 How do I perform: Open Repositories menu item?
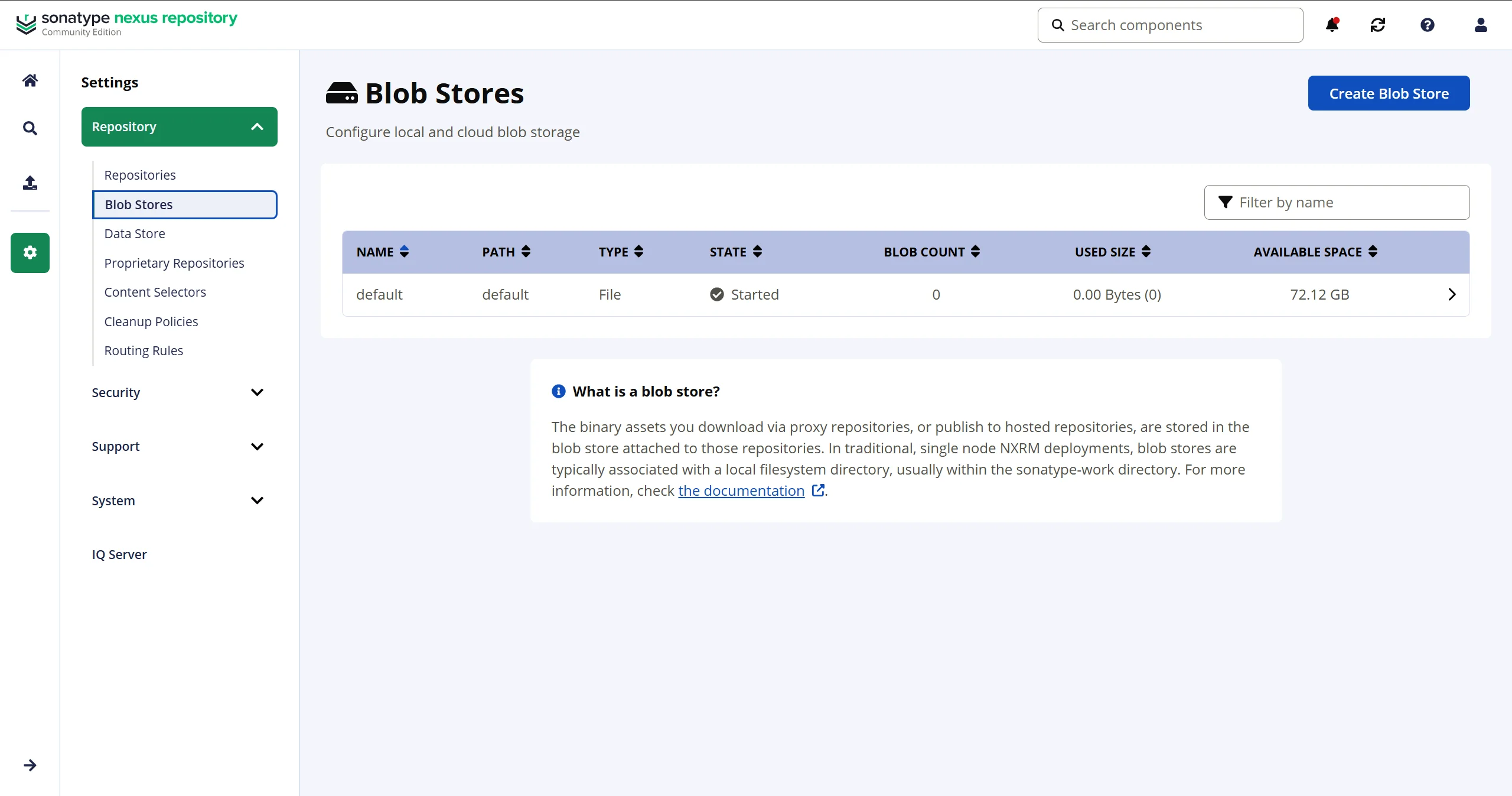(x=140, y=175)
